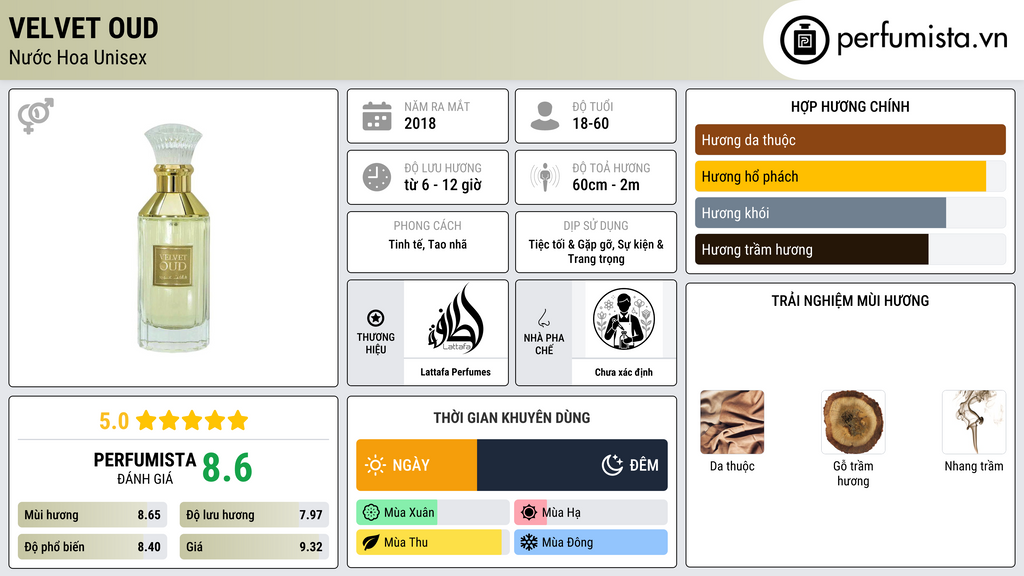Screen dimensions: 1024x576
Task: Open the Lattafa Perfumes brand name link
Action: tap(455, 372)
